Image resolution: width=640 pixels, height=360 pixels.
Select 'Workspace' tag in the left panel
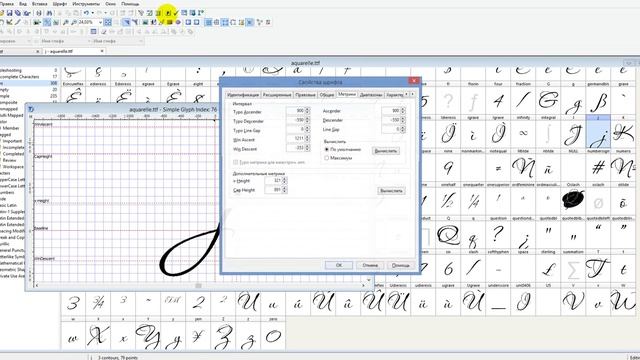pos(13,167)
